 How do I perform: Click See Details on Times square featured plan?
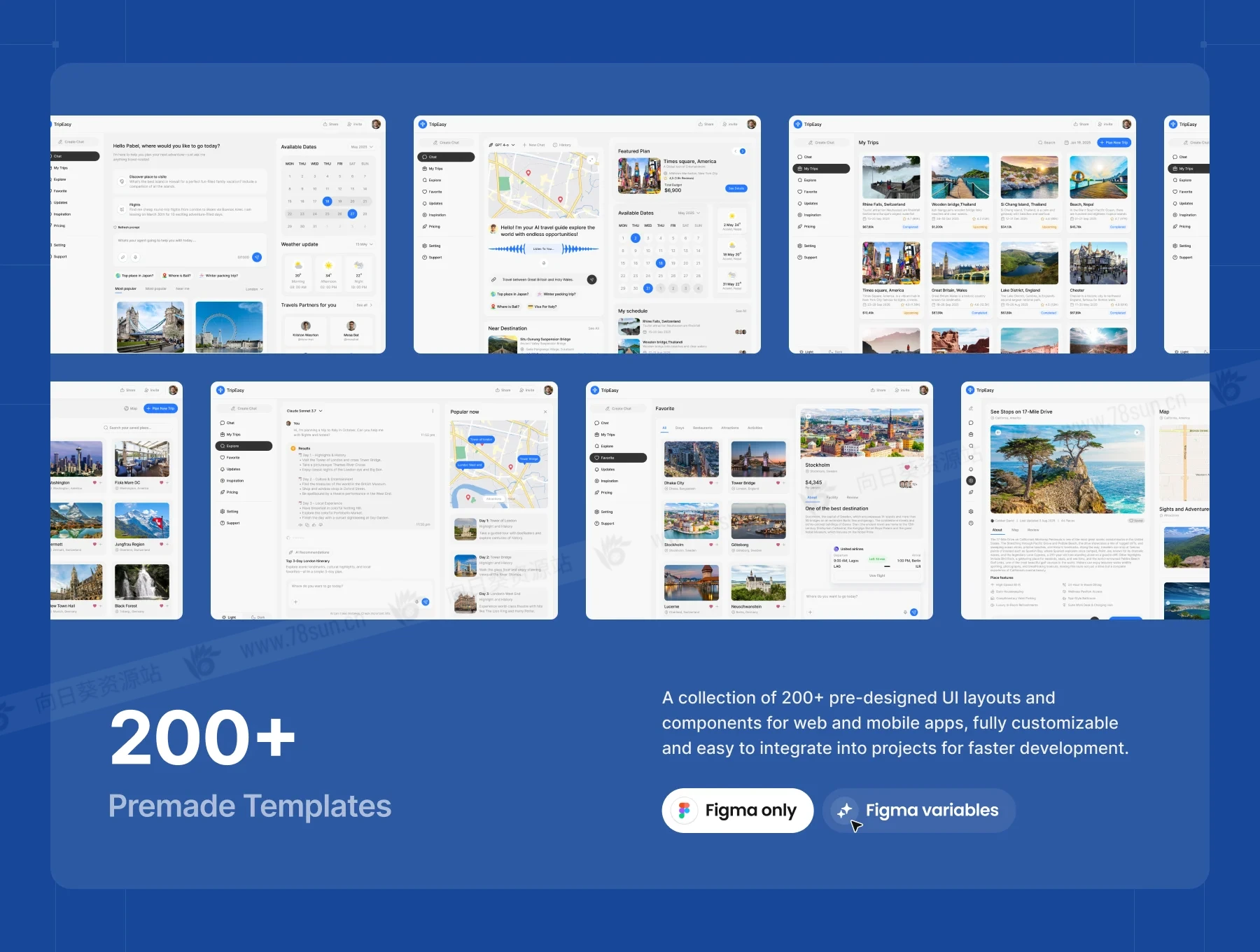pyautogui.click(x=736, y=188)
